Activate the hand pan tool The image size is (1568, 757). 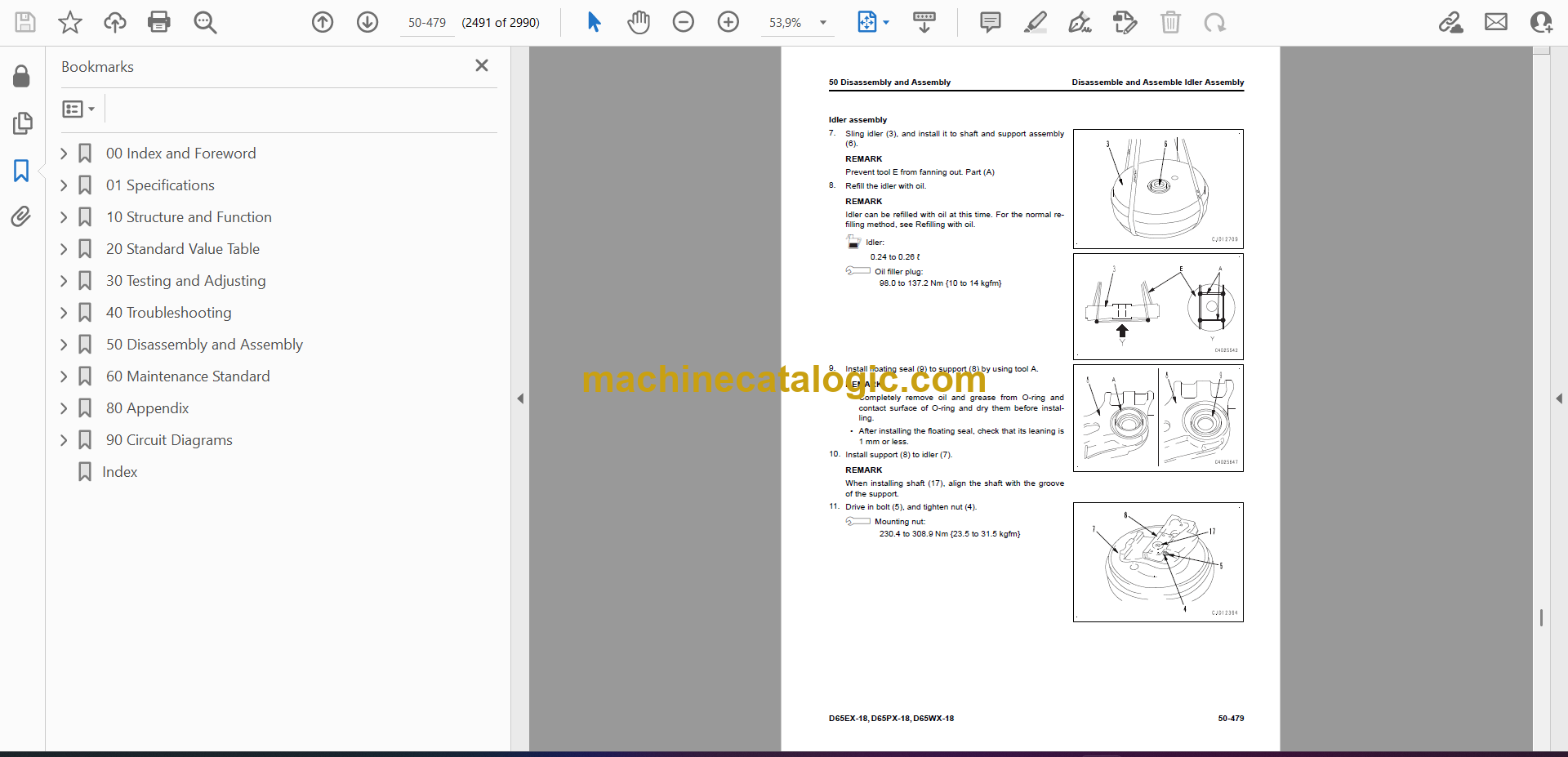[639, 22]
